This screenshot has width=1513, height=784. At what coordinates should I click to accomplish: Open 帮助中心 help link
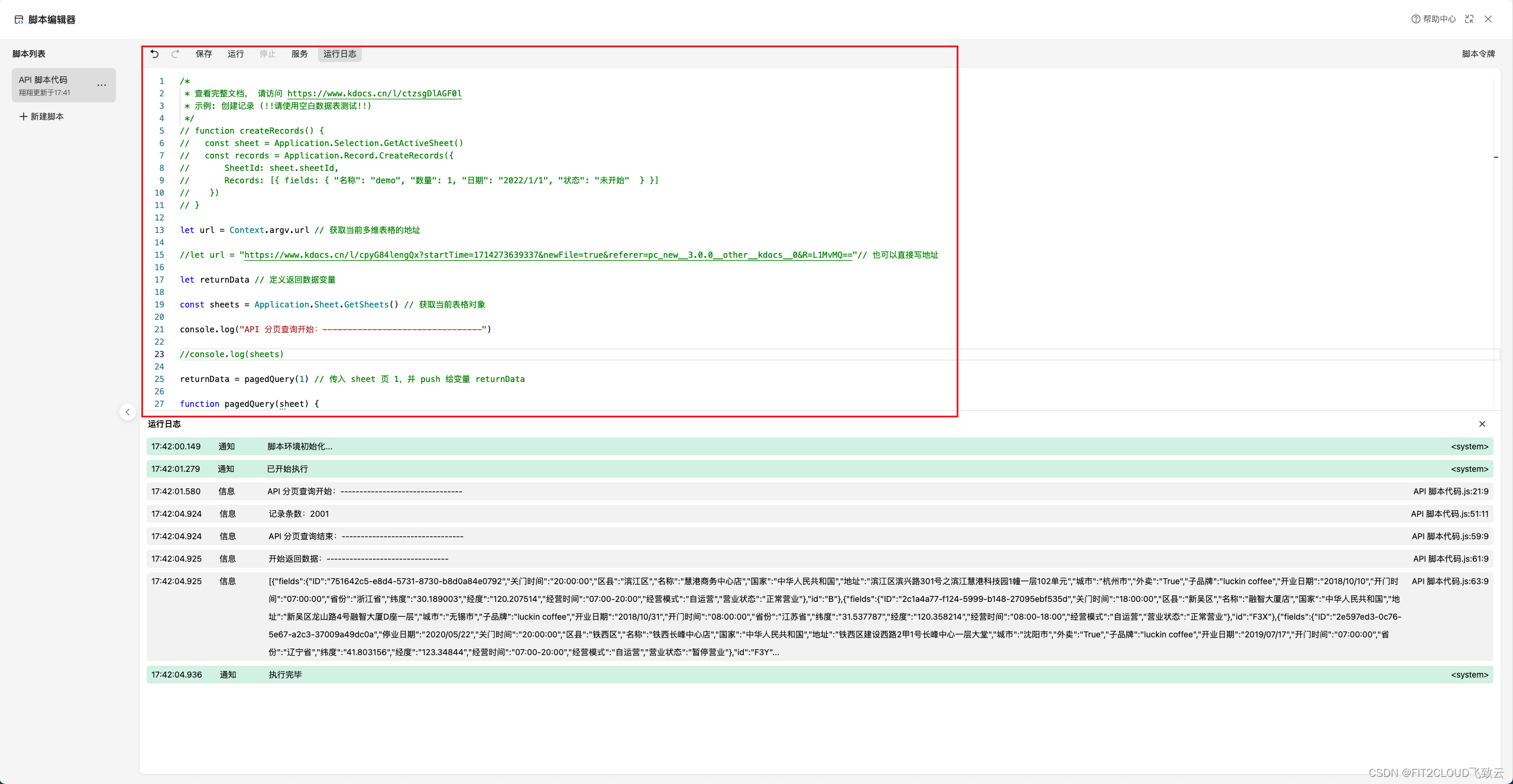[1433, 19]
